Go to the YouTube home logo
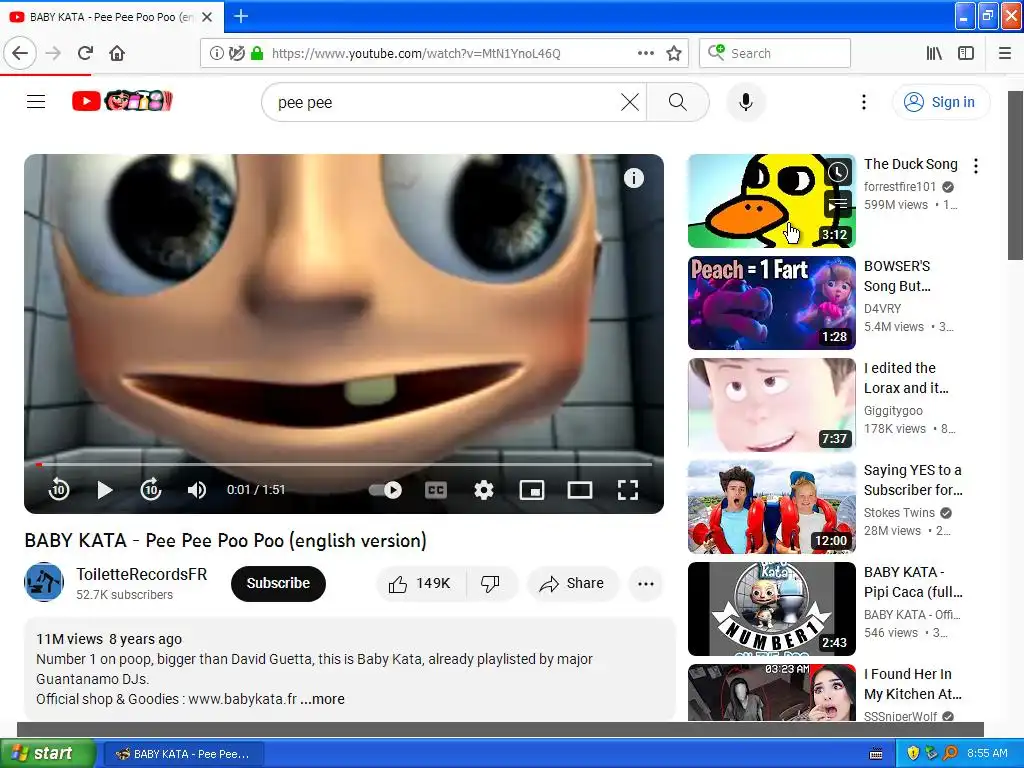Screen dimensions: 1024x768 (121, 101)
